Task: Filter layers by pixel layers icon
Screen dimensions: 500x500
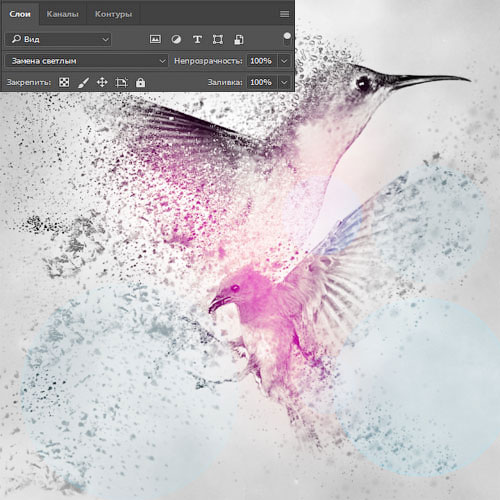Action: coord(155,39)
